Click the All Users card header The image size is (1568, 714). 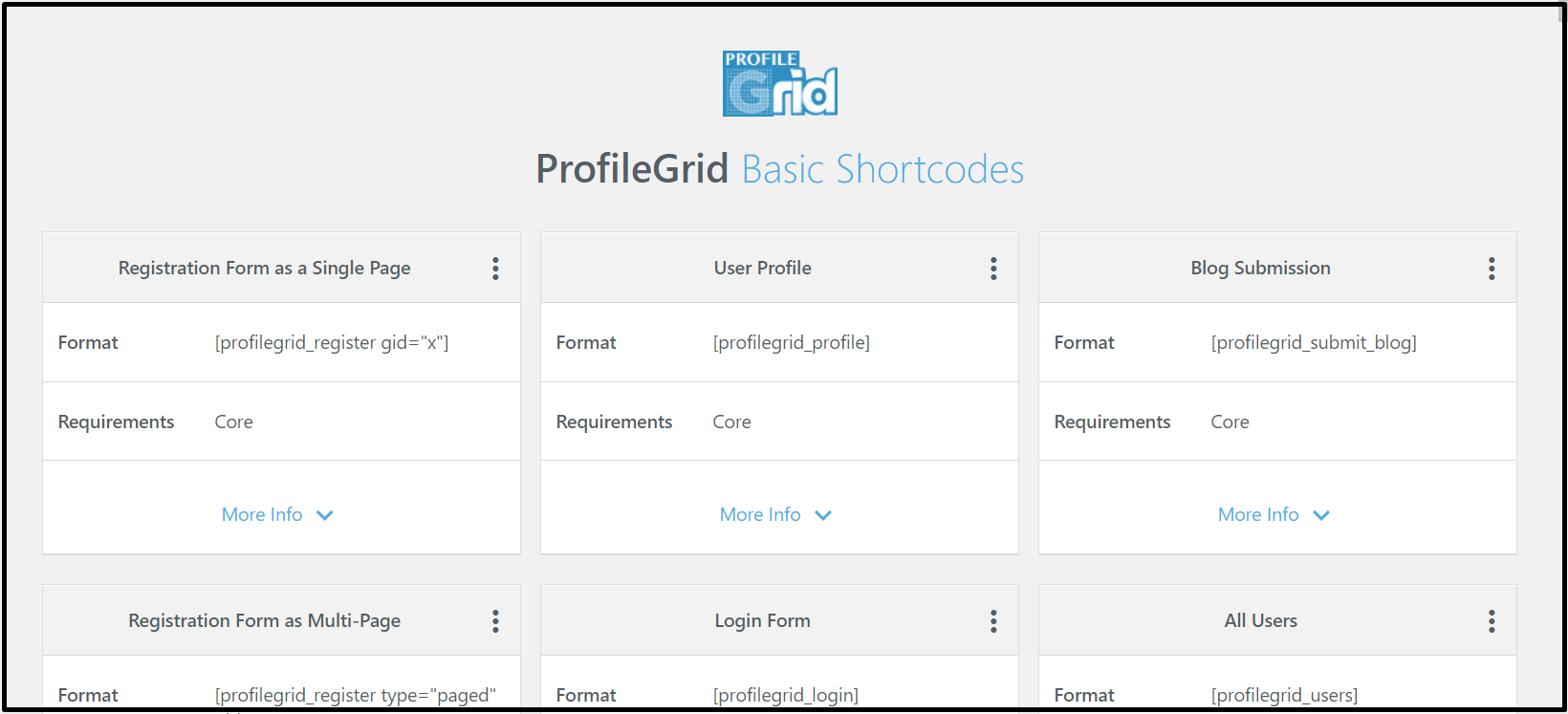1260,620
